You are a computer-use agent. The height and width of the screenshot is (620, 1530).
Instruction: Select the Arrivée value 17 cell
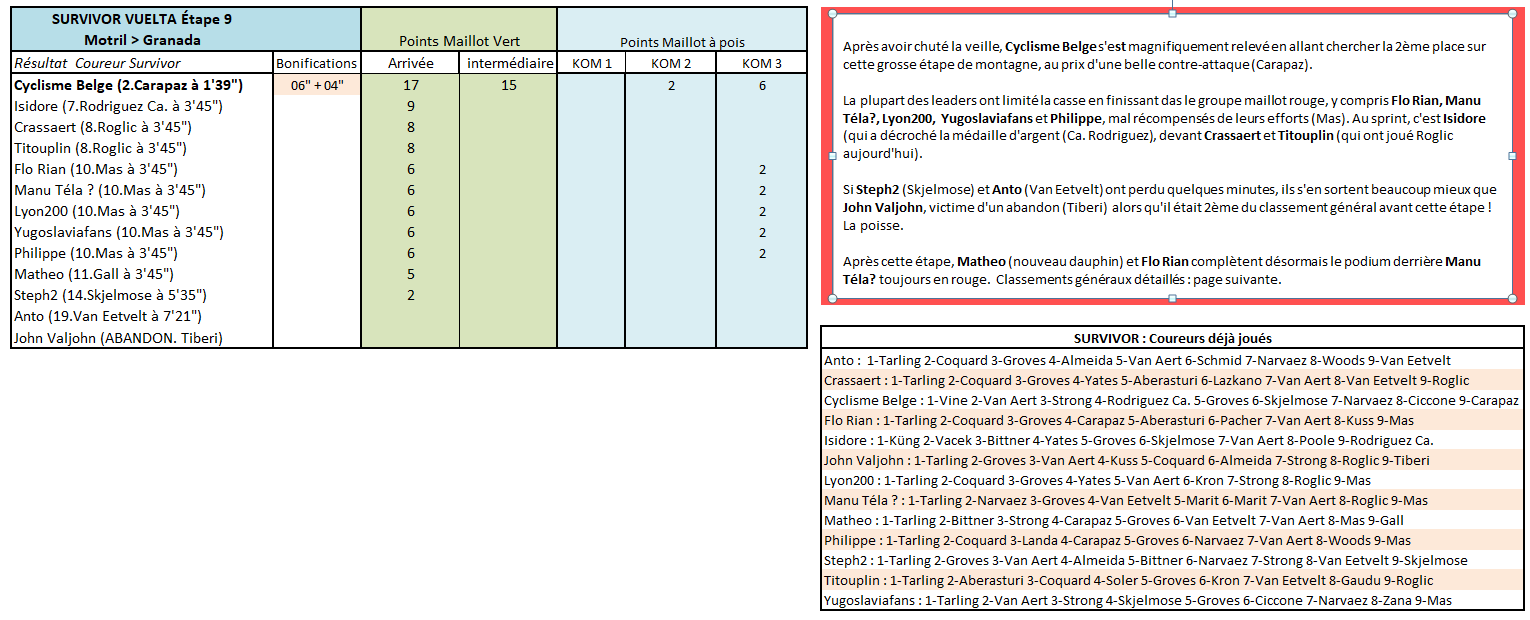coord(410,85)
